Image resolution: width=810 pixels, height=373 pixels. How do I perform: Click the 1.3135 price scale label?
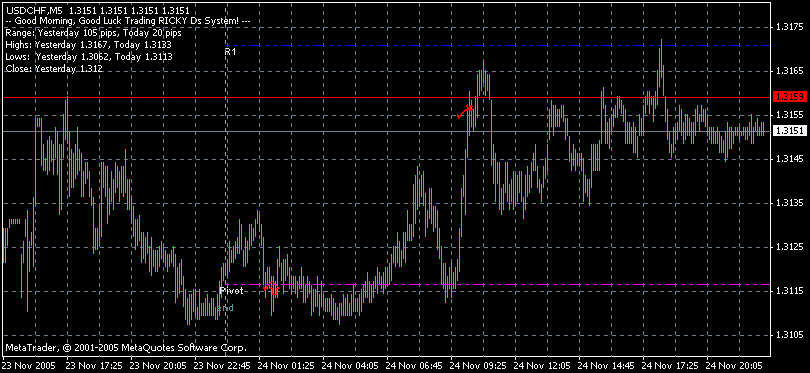[789, 203]
